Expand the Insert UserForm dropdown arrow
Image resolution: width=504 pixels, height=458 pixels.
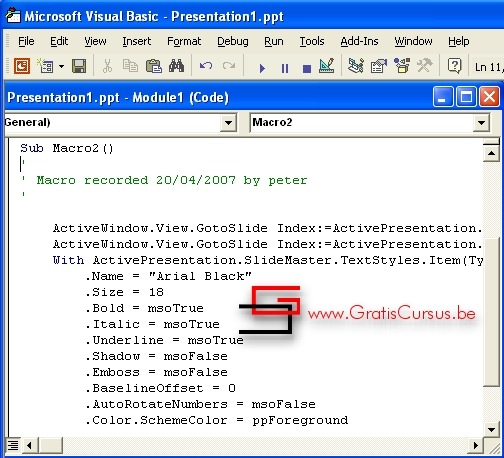click(61, 66)
